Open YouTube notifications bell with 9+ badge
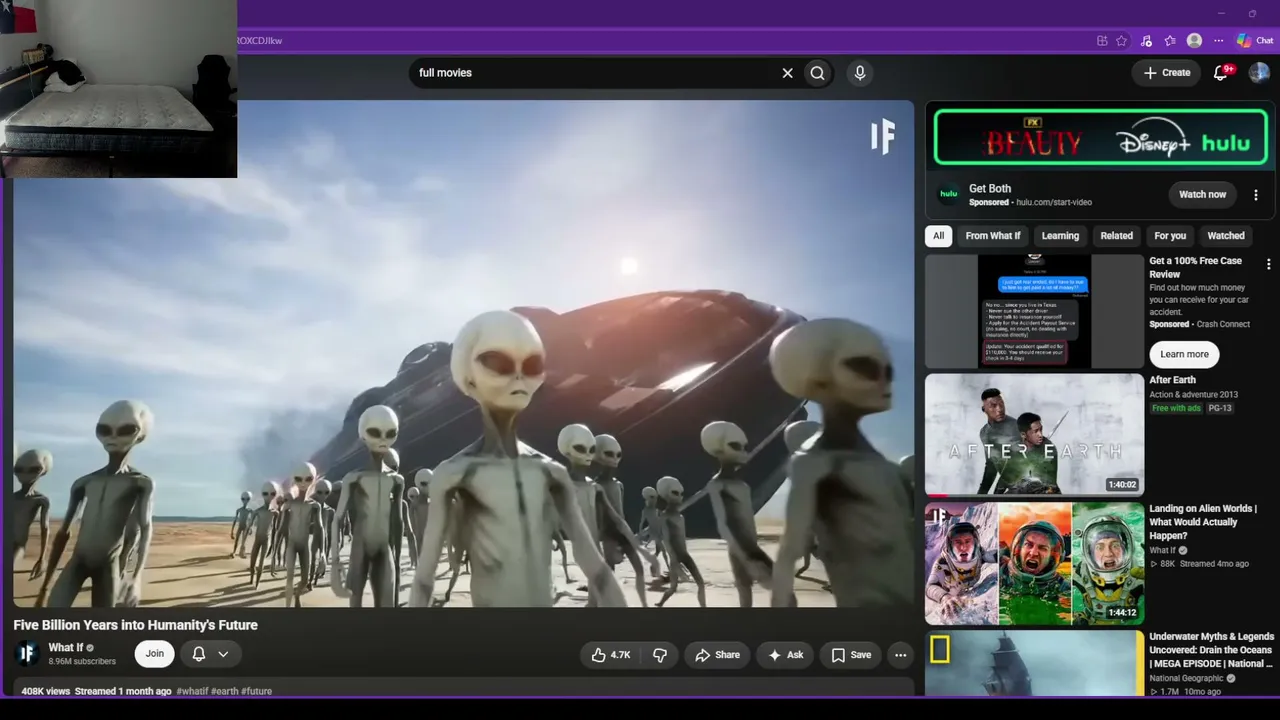Screen dimensions: 1280x720 tap(1221, 72)
